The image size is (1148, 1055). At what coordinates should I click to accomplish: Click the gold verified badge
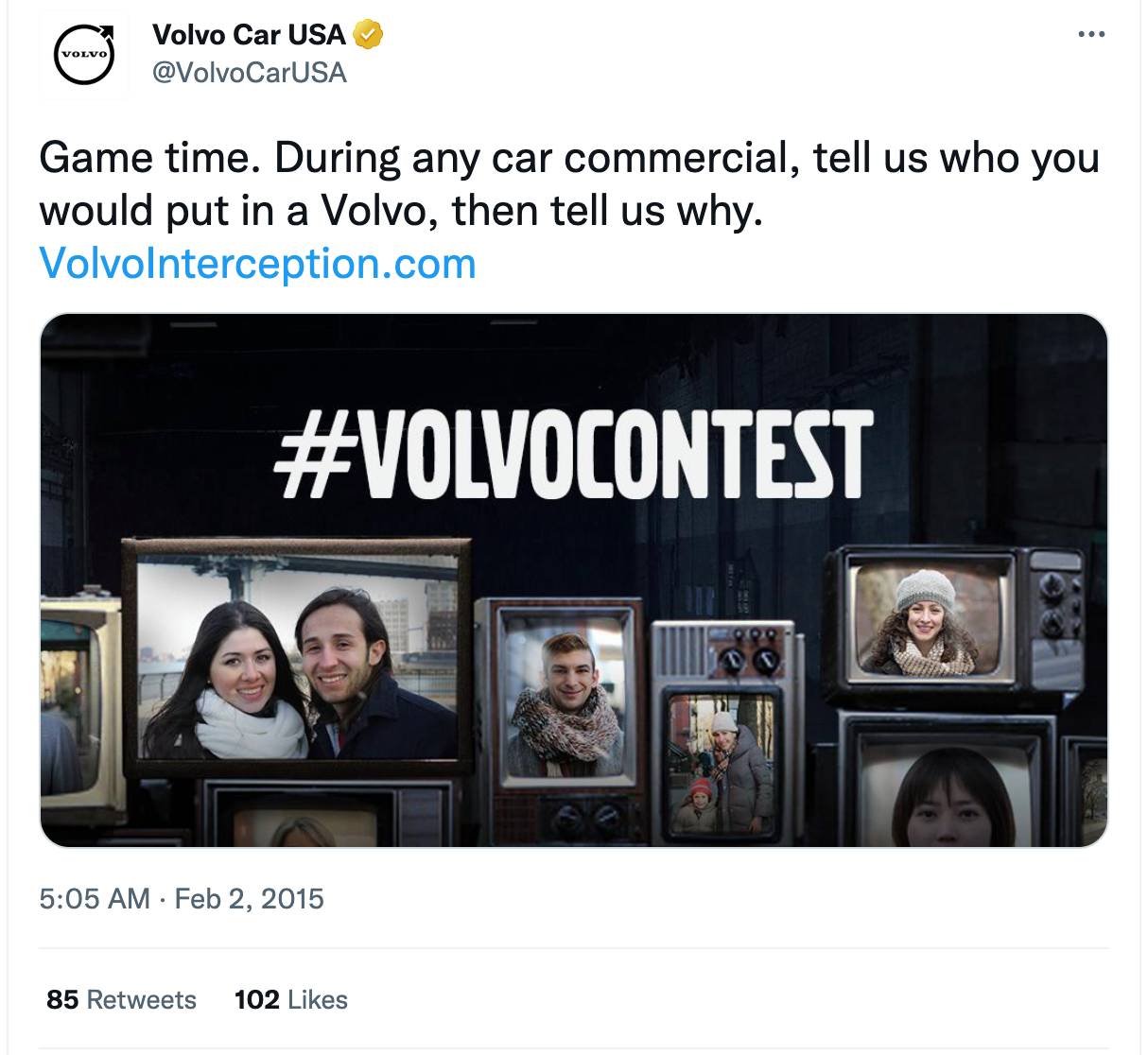point(368,35)
